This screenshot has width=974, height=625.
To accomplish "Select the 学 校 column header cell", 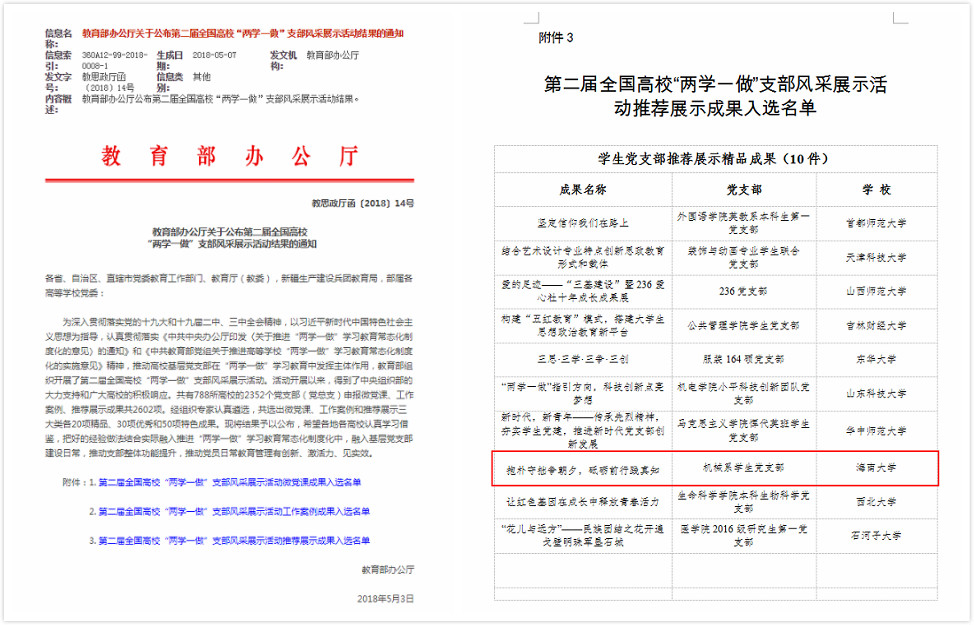I will [876, 190].
